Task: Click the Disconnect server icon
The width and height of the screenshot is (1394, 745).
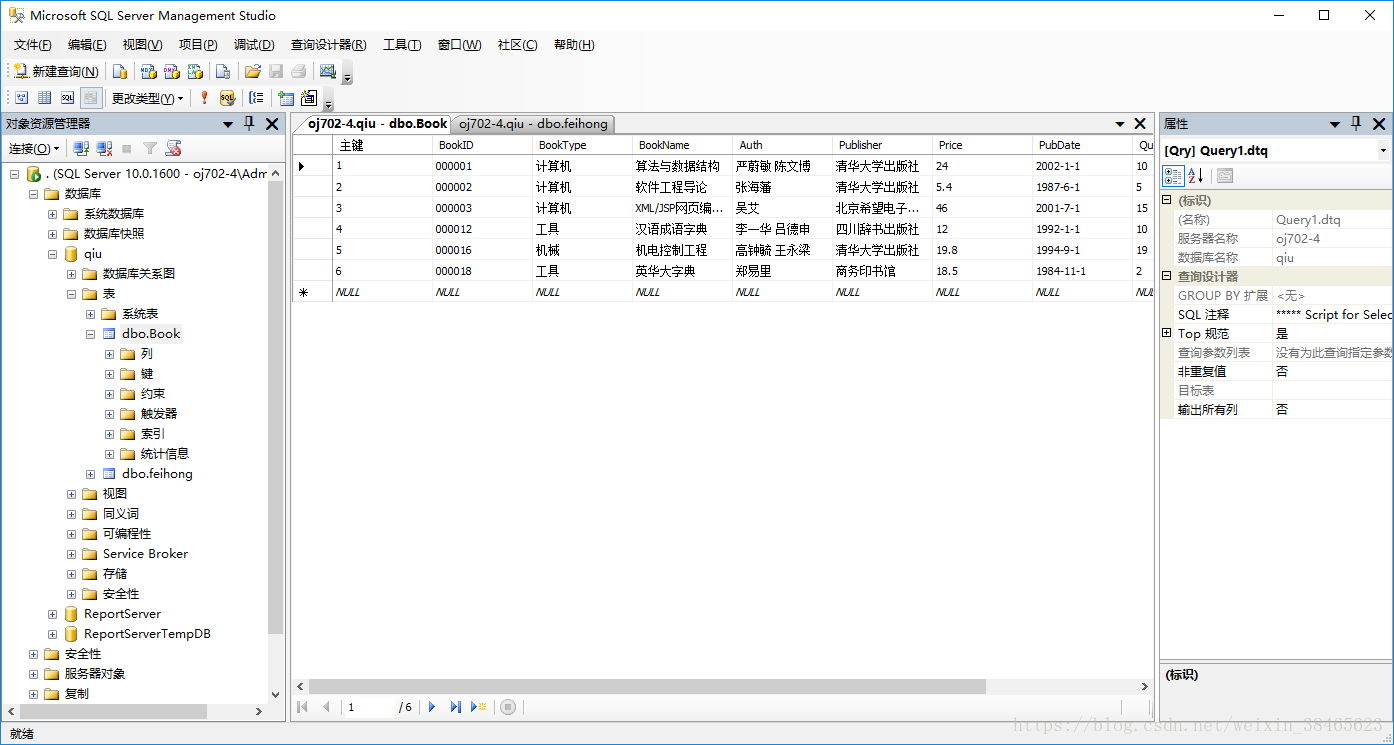Action: click(104, 148)
